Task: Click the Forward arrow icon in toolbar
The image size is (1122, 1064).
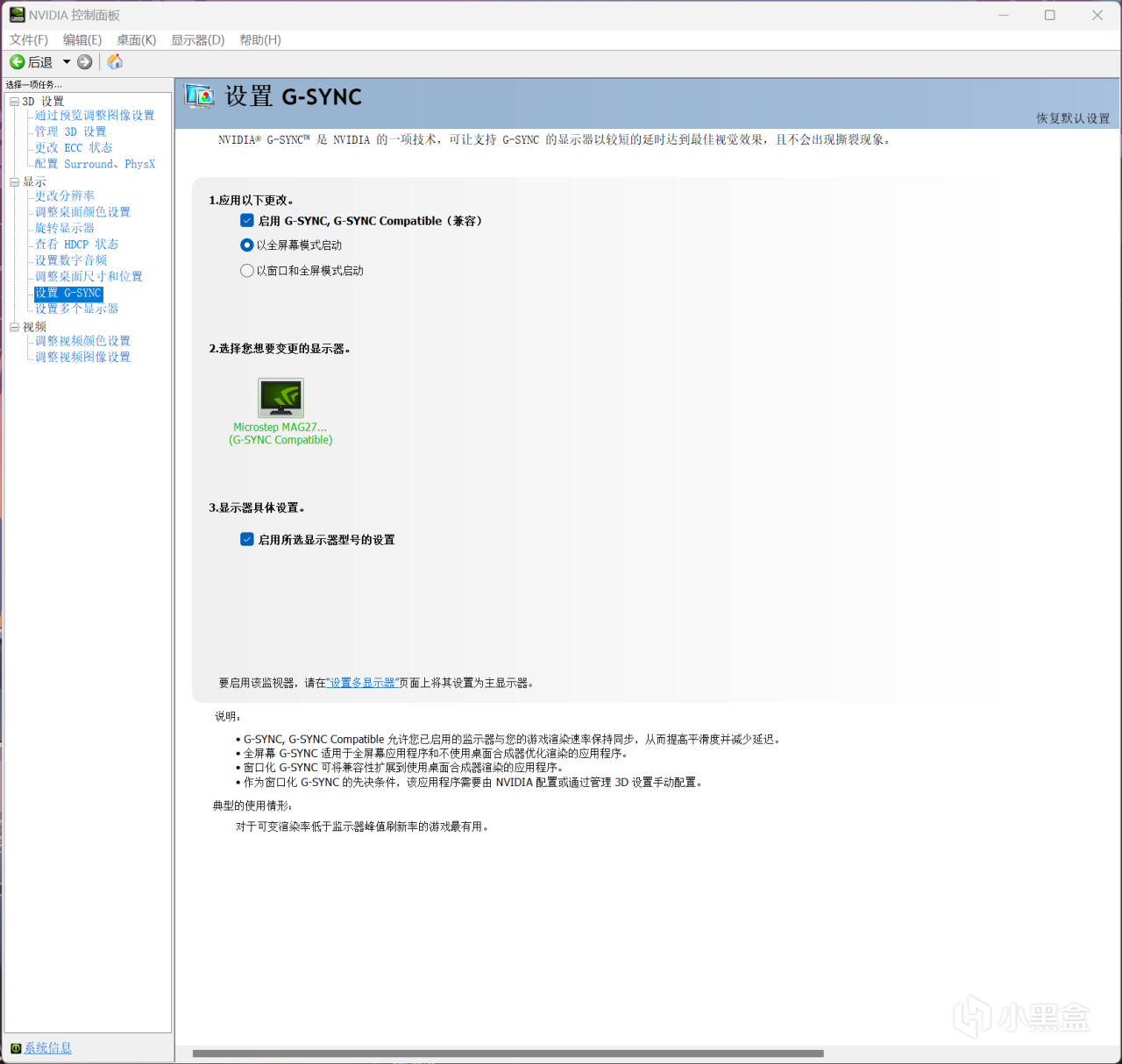Action: pos(85,62)
